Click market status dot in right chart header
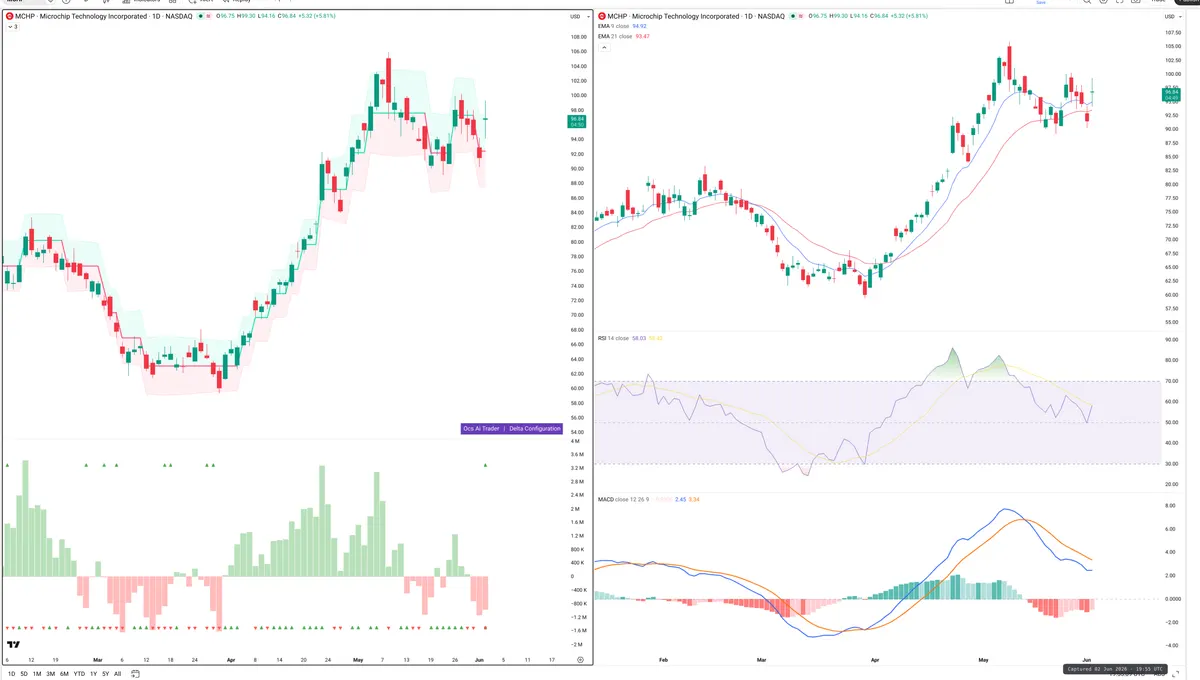 791,17
